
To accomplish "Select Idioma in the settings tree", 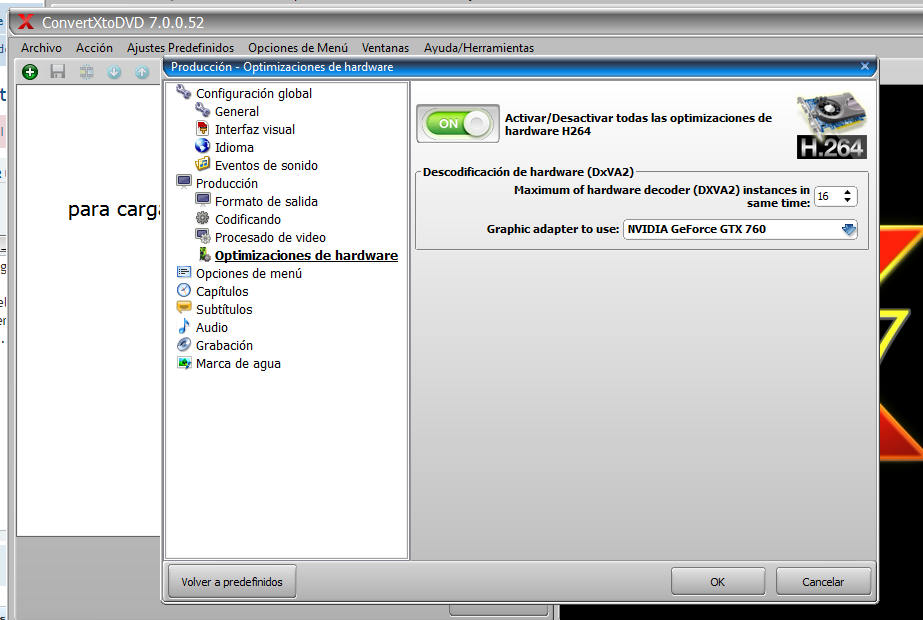I will click(234, 147).
